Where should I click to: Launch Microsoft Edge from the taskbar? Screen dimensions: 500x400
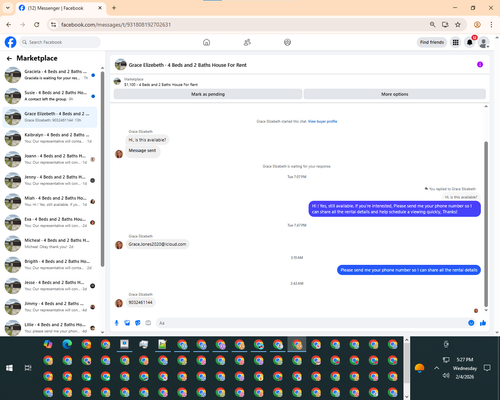pos(67,344)
